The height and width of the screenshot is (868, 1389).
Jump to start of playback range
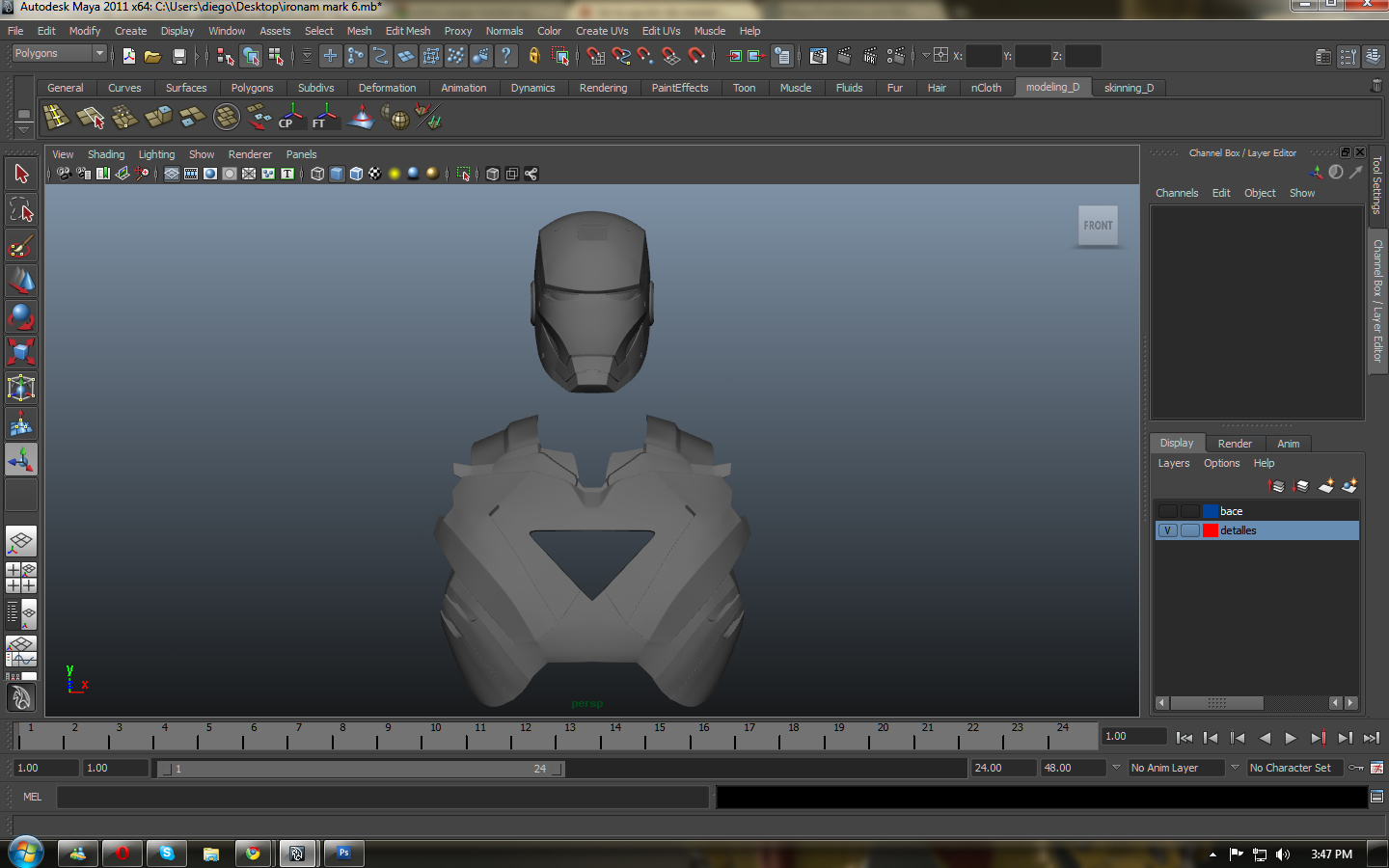pyautogui.click(x=1185, y=738)
